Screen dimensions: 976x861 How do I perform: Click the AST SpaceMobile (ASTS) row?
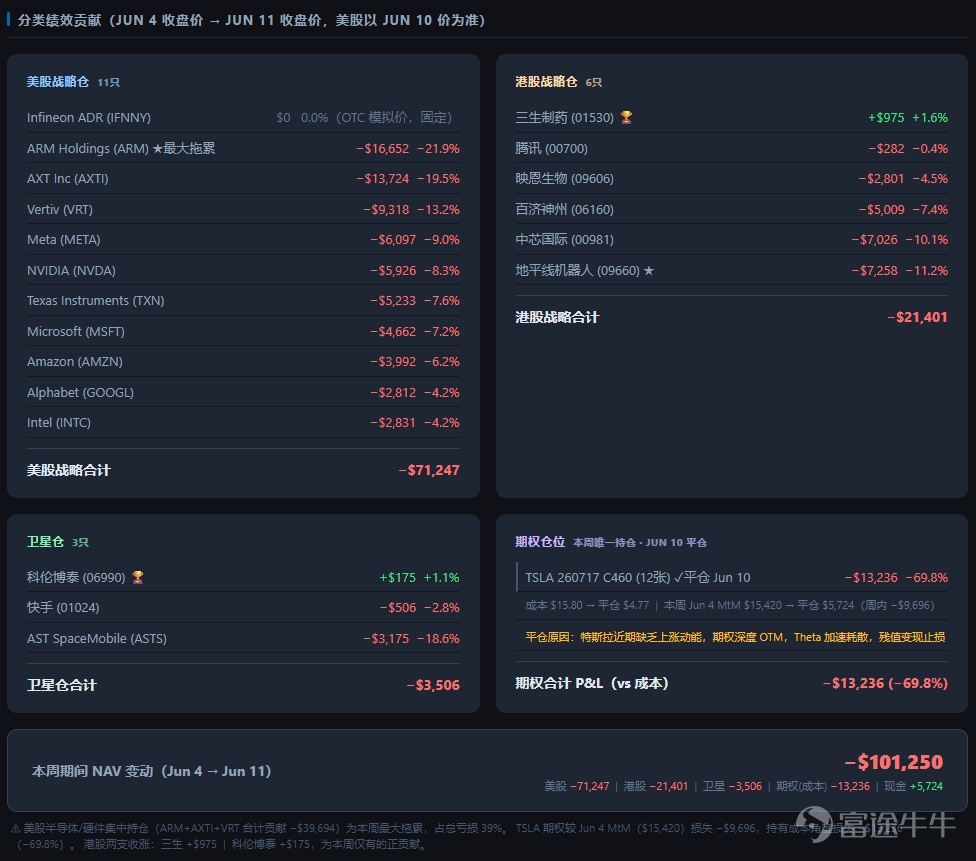(243, 638)
